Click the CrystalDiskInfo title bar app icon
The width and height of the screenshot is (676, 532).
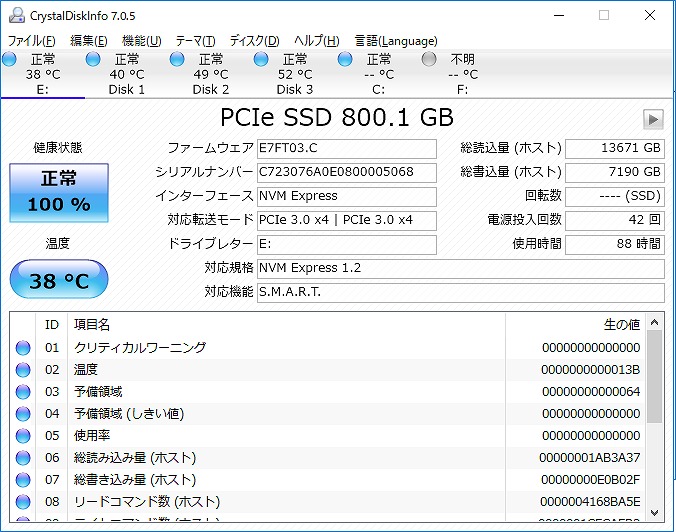13,15
